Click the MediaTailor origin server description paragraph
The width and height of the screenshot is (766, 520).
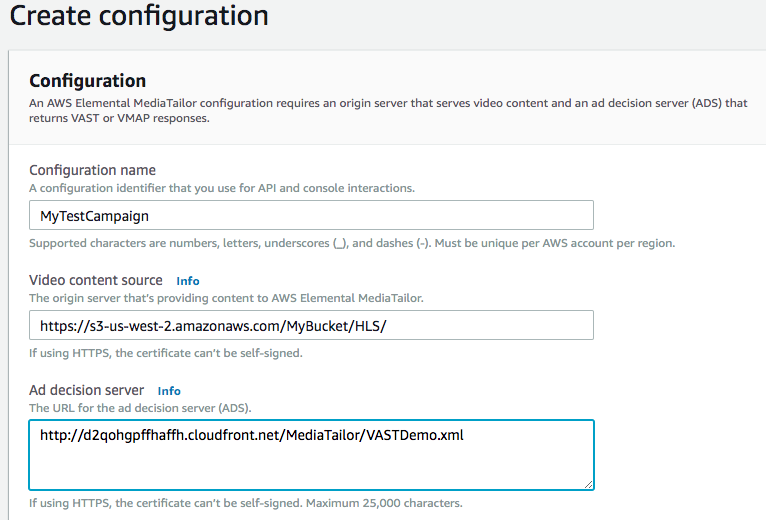point(388,110)
